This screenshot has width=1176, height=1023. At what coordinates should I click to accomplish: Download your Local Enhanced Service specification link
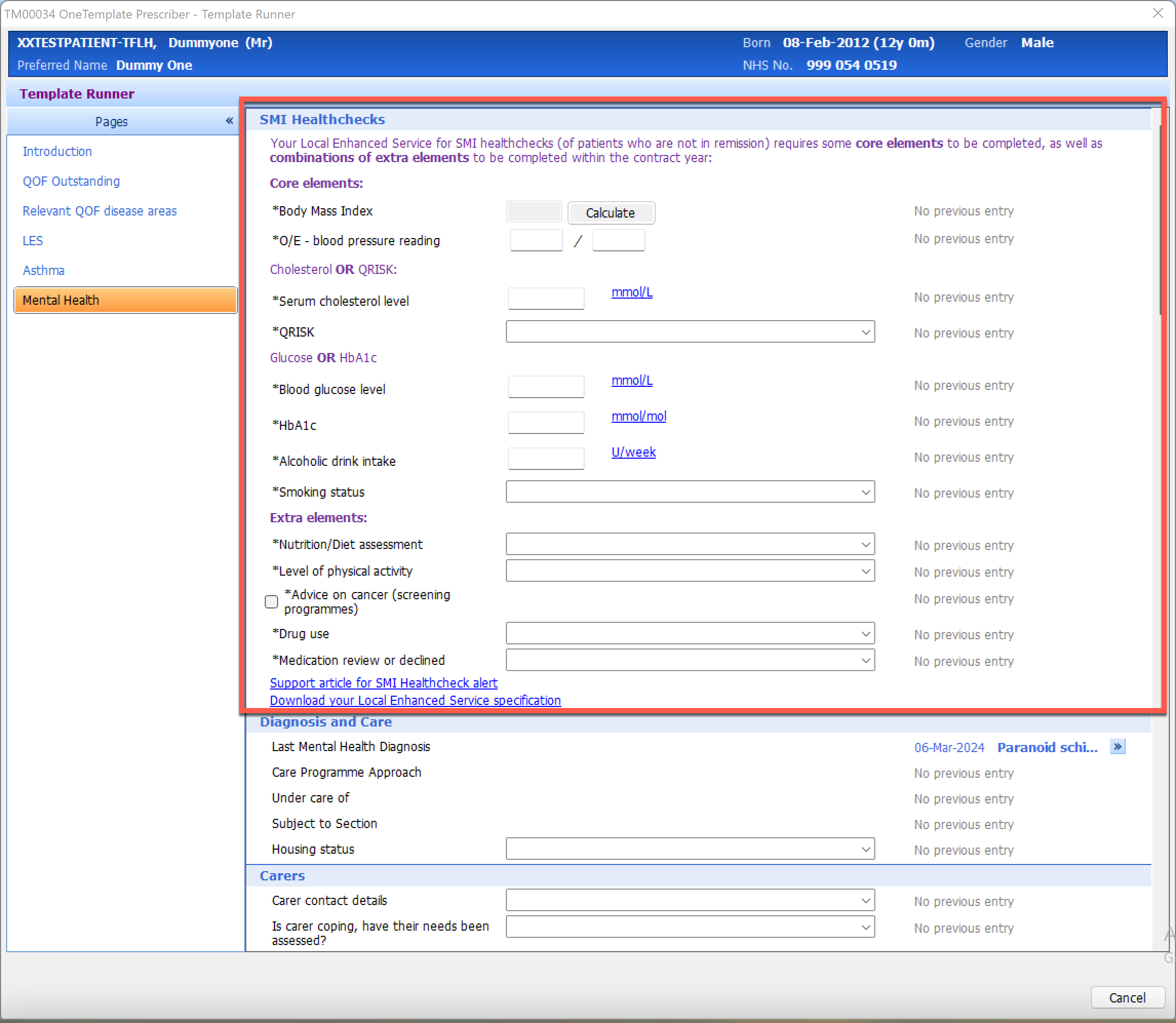point(415,700)
